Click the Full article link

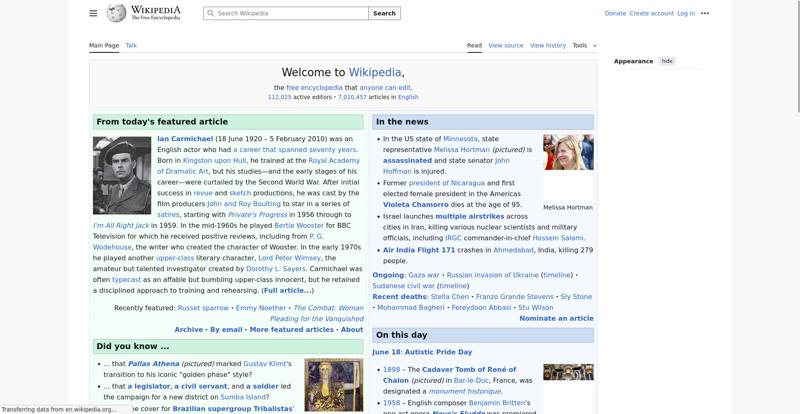[x=287, y=290]
